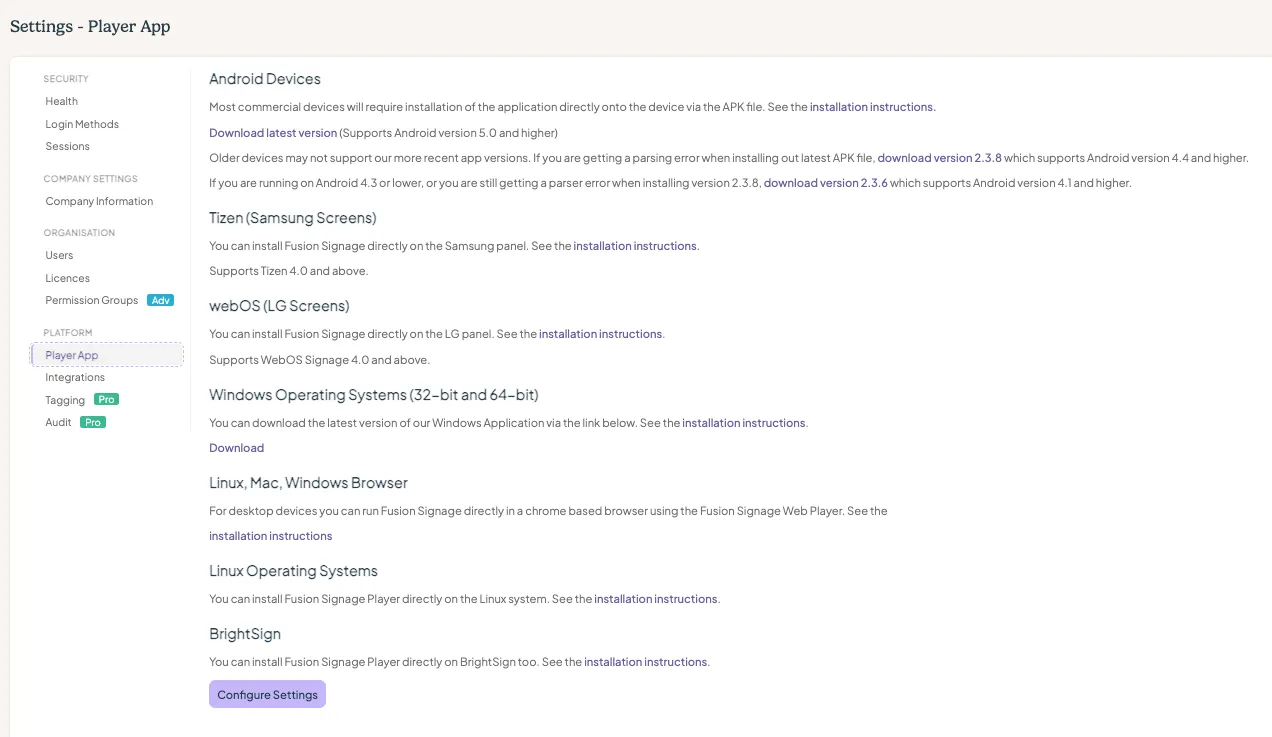This screenshot has width=1272, height=737.
Task: Click the 'Android Devices' heading
Action: [x=265, y=79]
